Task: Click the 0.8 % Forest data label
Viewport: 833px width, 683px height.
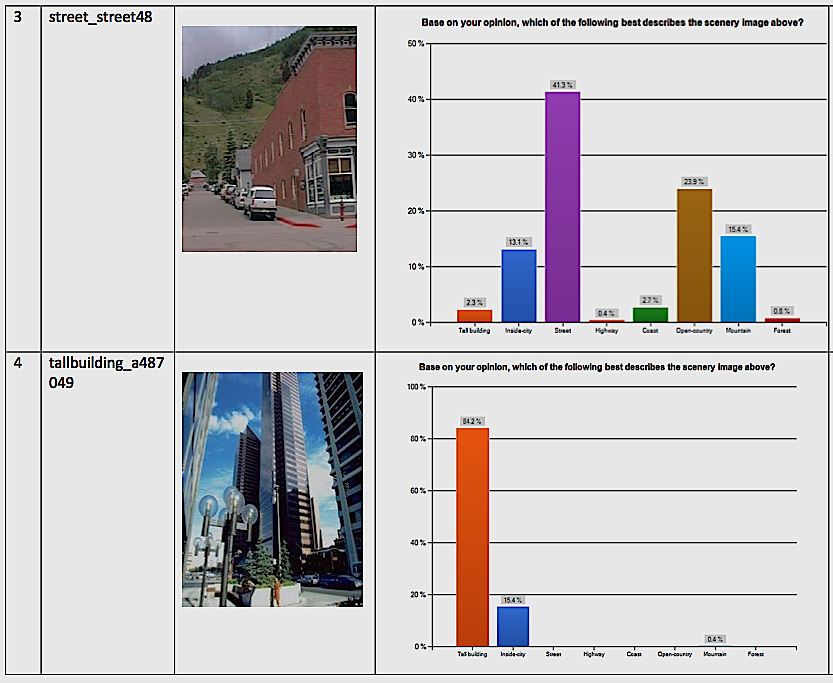Action: click(x=782, y=311)
